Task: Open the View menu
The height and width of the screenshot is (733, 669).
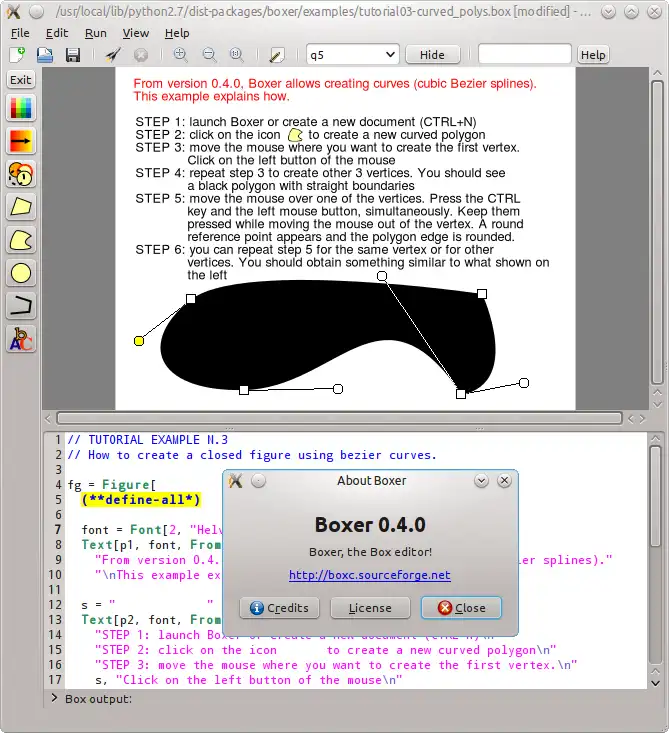Action: click(136, 33)
